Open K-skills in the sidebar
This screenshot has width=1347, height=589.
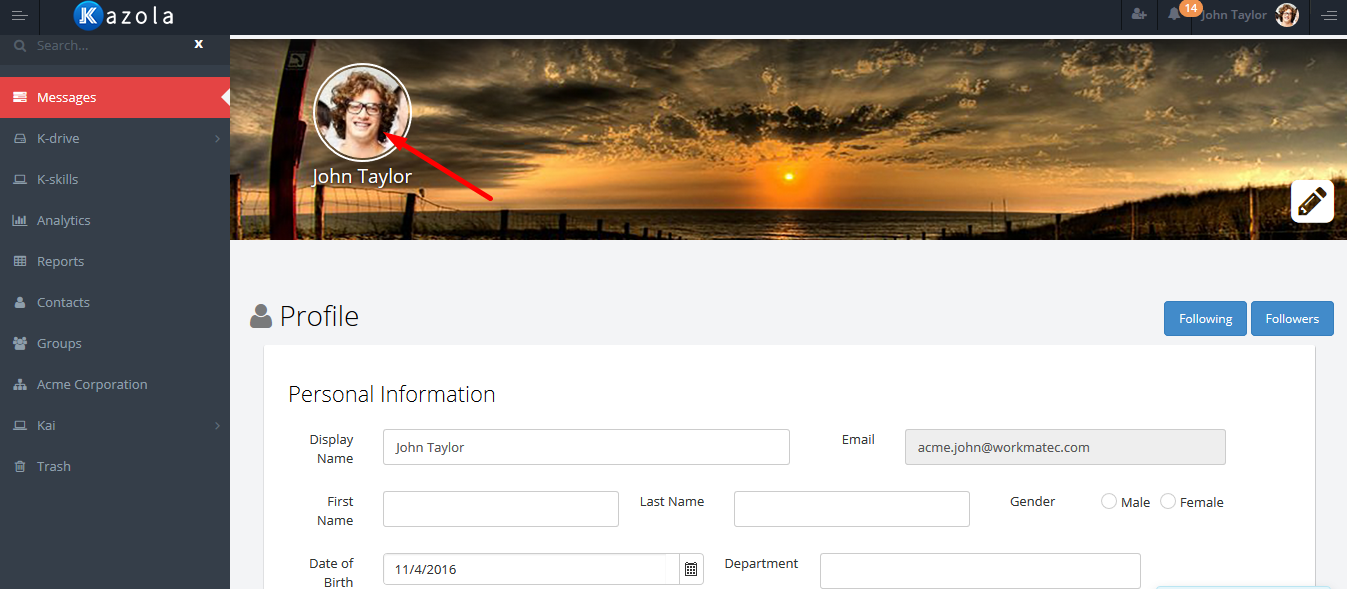coord(115,179)
